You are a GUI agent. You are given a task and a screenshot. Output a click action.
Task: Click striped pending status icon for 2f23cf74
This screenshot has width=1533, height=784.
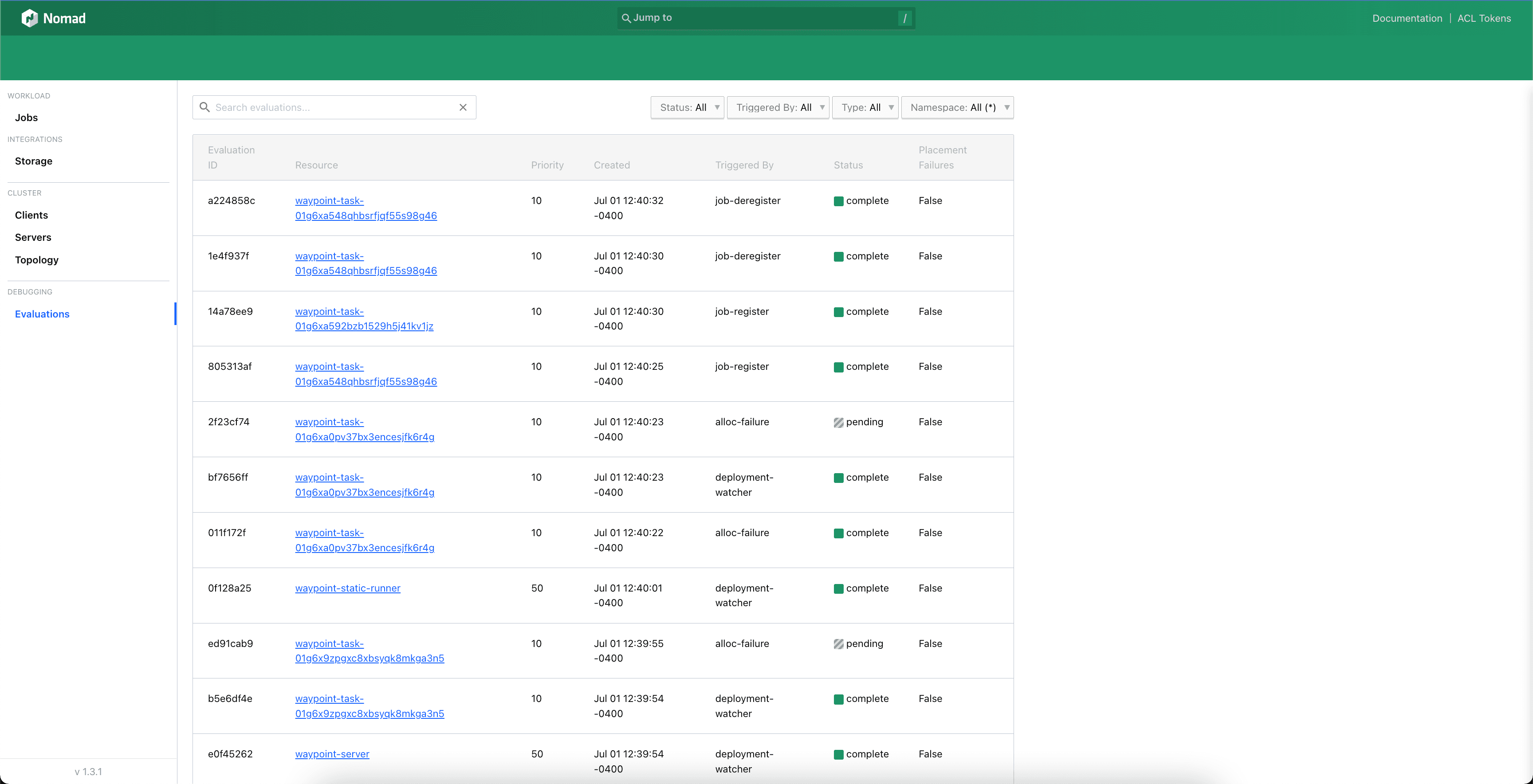point(838,422)
